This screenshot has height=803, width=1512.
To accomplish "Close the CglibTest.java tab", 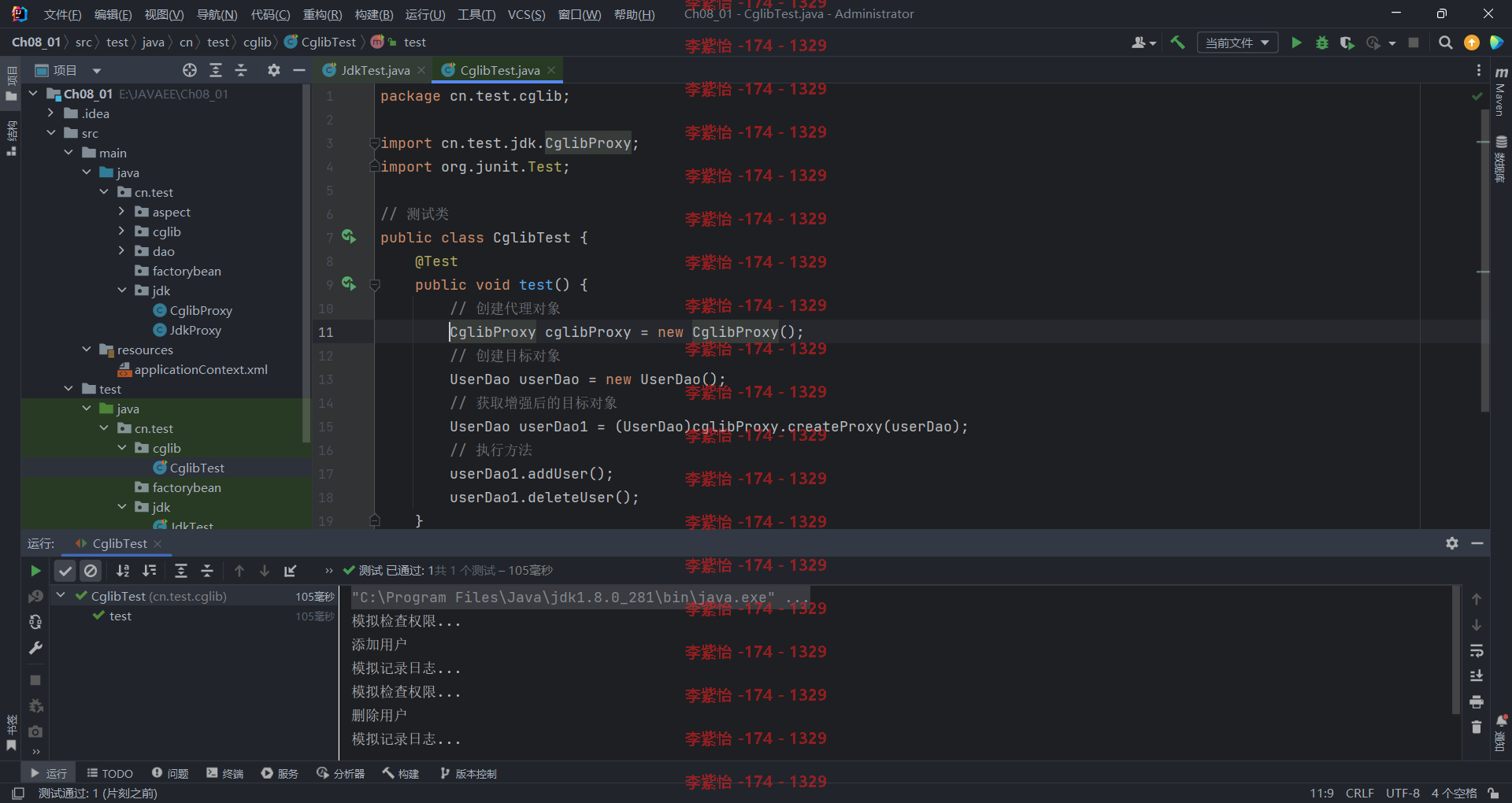I will click(551, 70).
